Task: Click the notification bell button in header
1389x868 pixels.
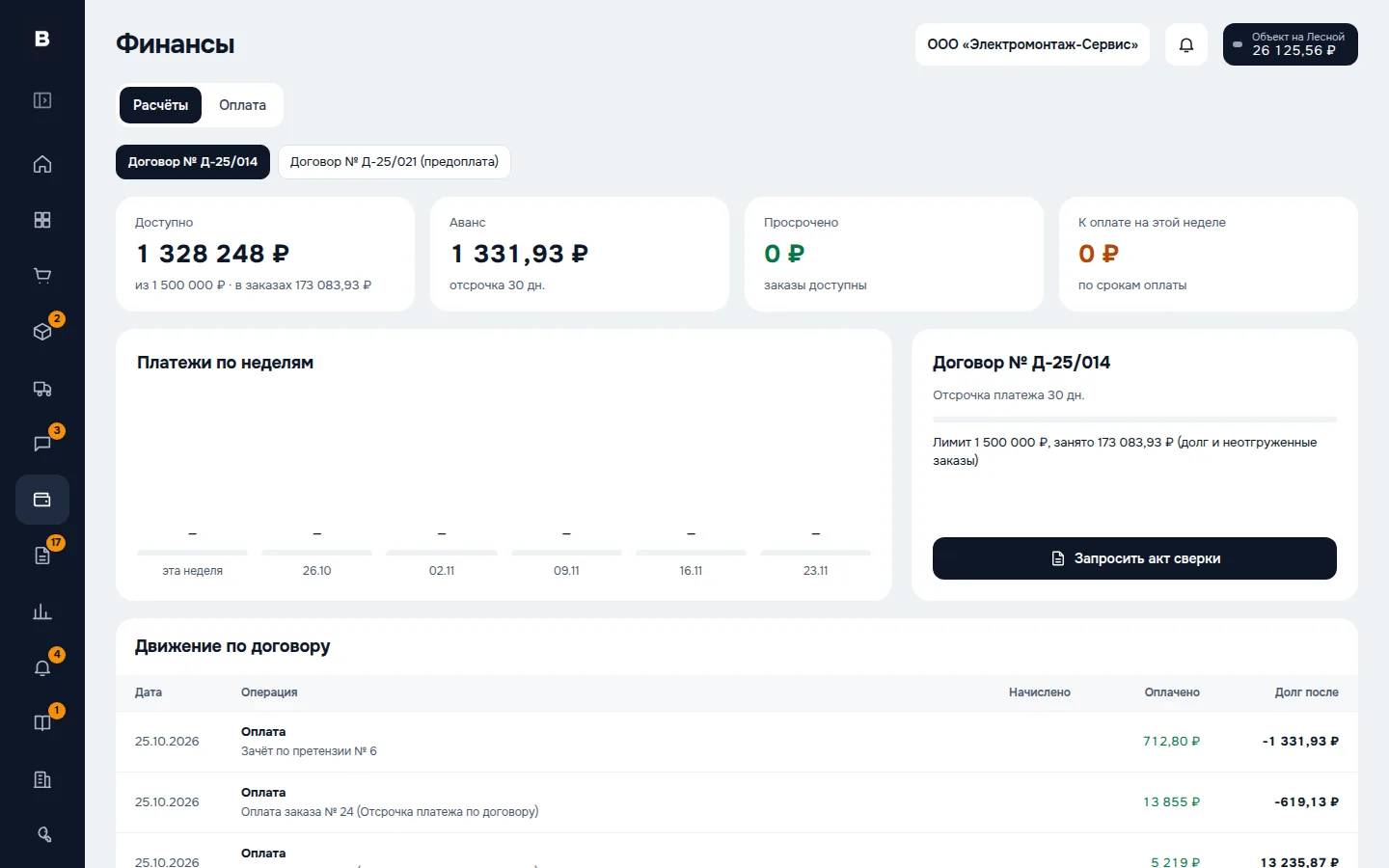Action: click(x=1186, y=44)
